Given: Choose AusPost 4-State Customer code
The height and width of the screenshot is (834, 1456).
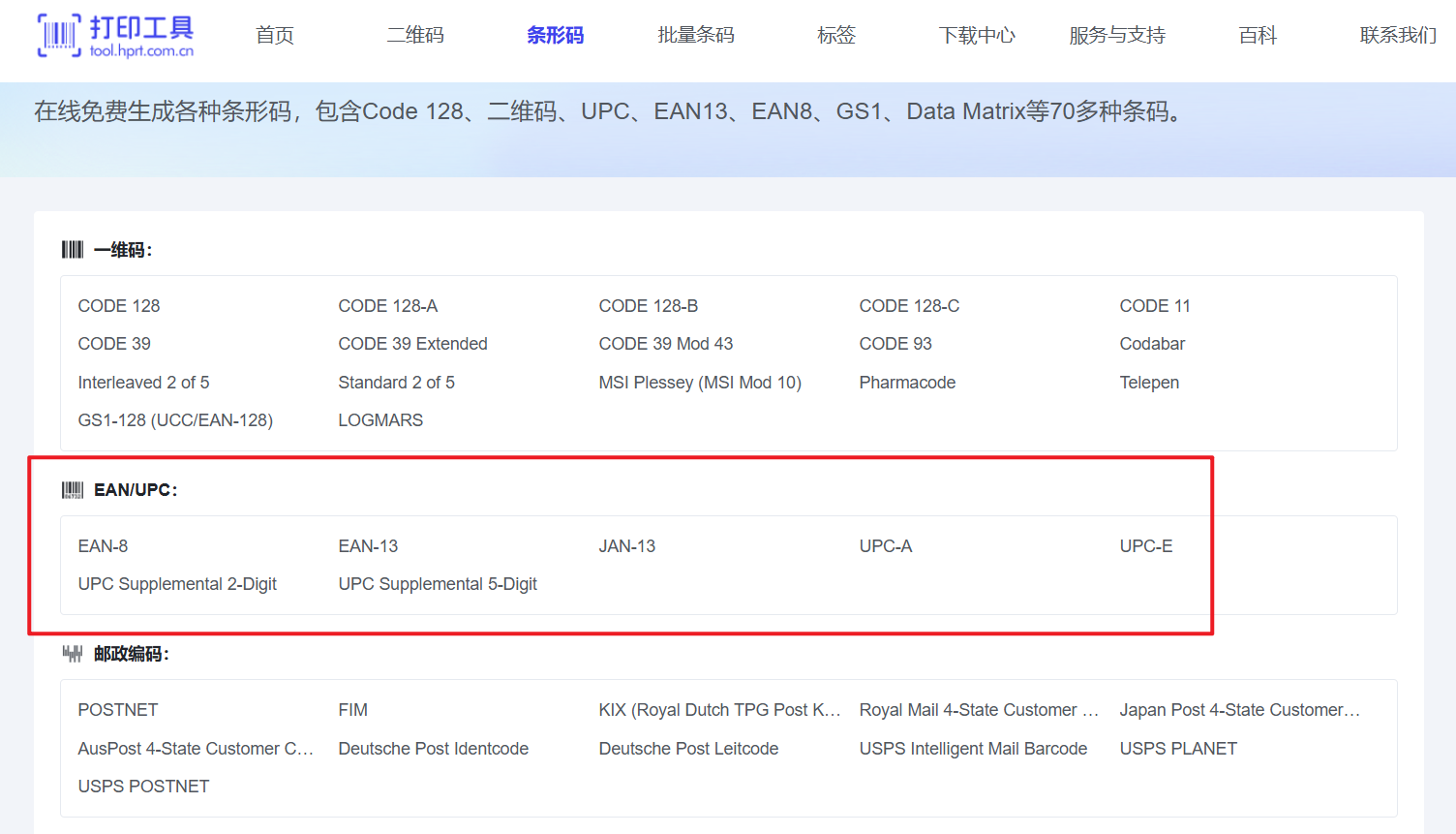Looking at the screenshot, I should 196,749.
